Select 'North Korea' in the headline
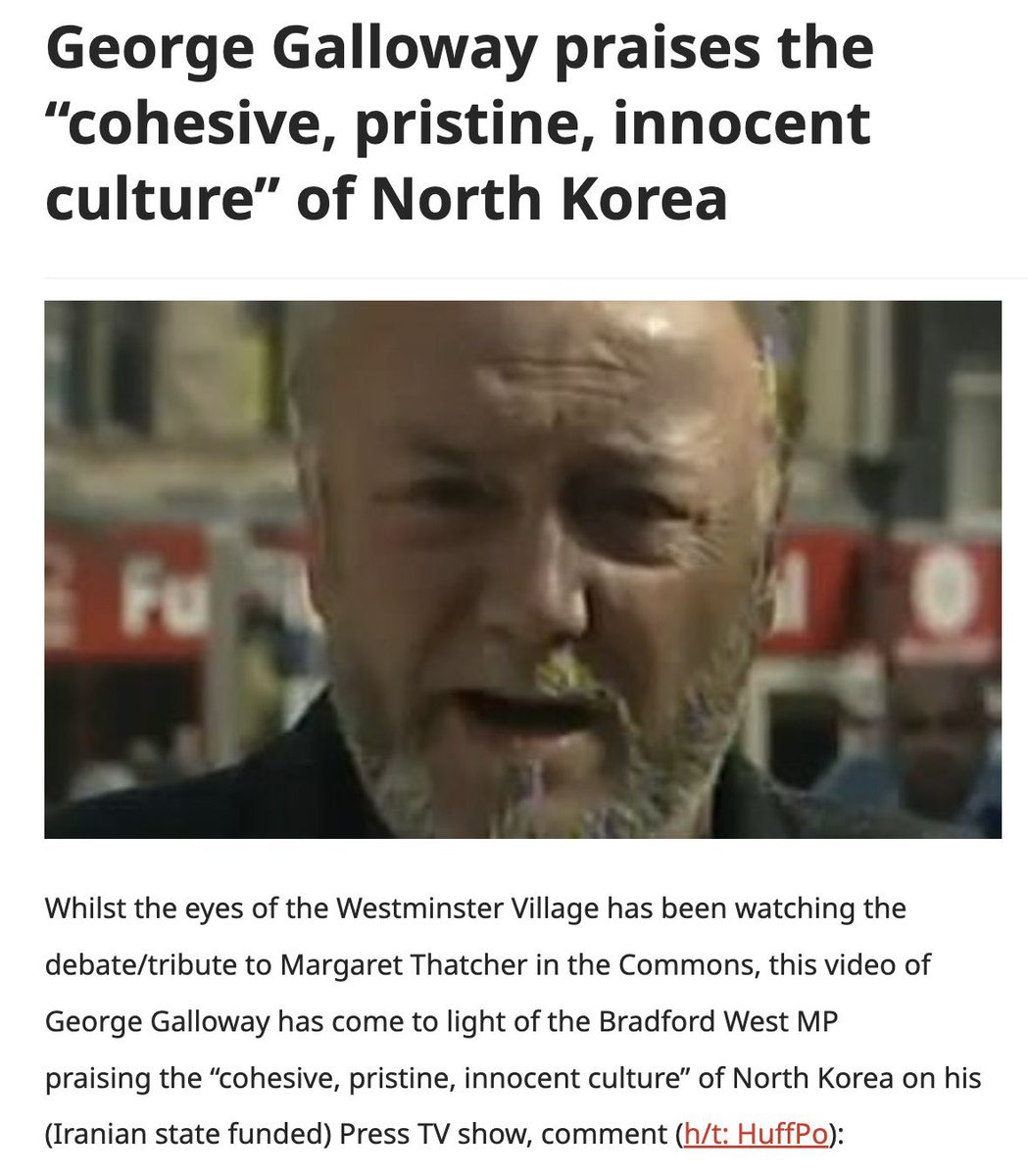Image resolution: width=1028 pixels, height=1176 pixels. (x=551, y=197)
